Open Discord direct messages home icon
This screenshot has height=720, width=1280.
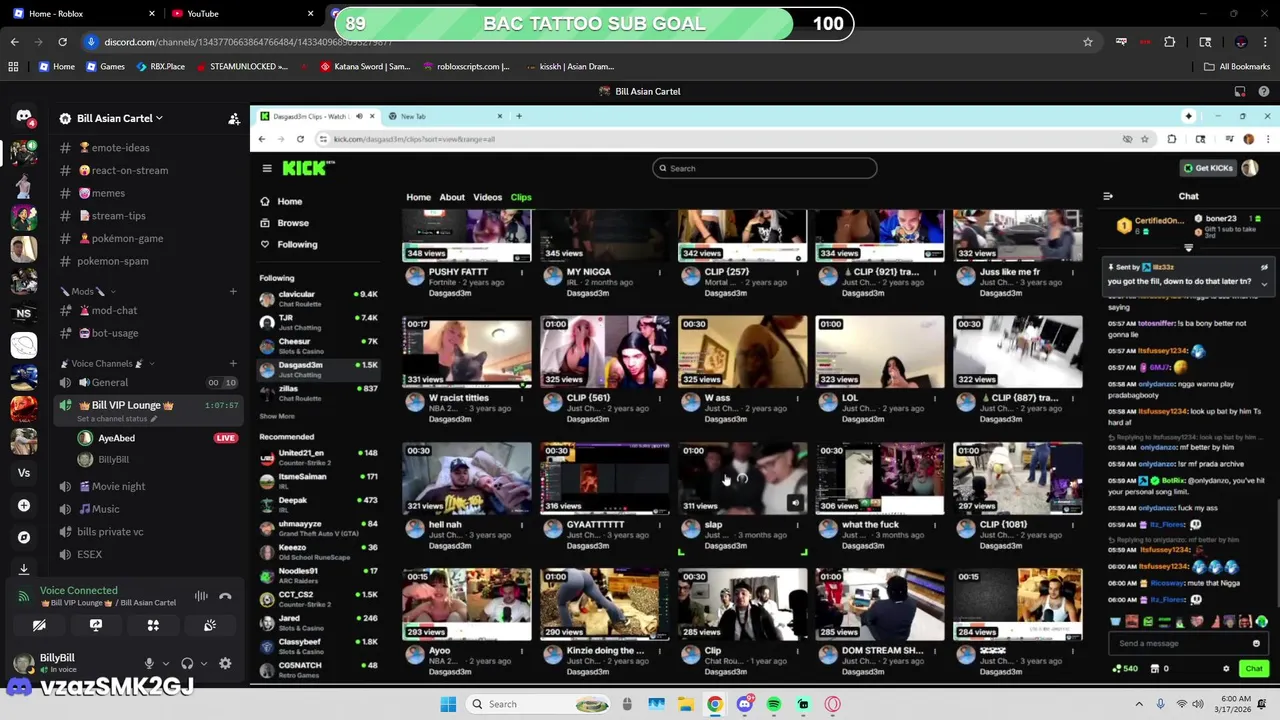(x=24, y=118)
